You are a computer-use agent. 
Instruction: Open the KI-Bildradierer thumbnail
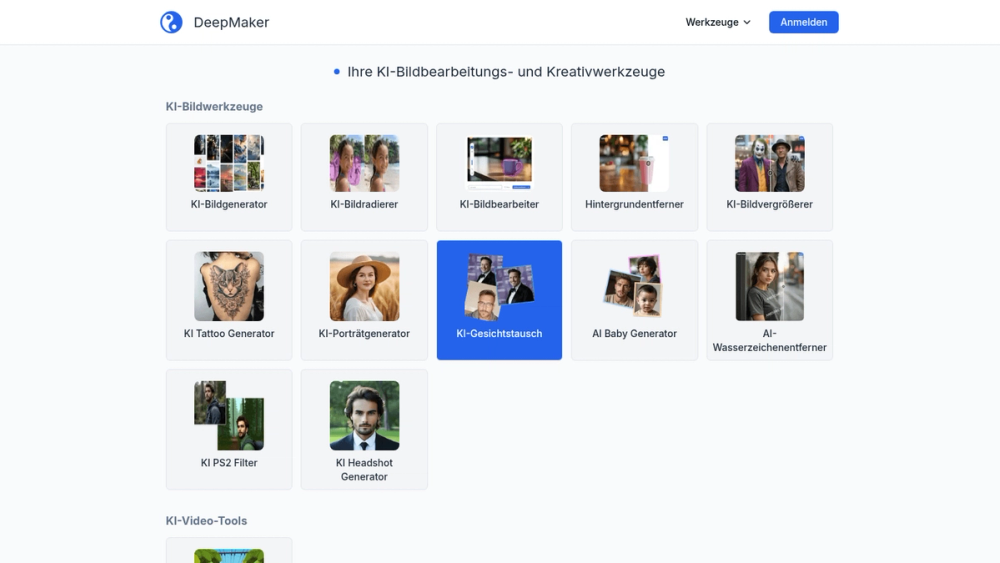click(364, 163)
